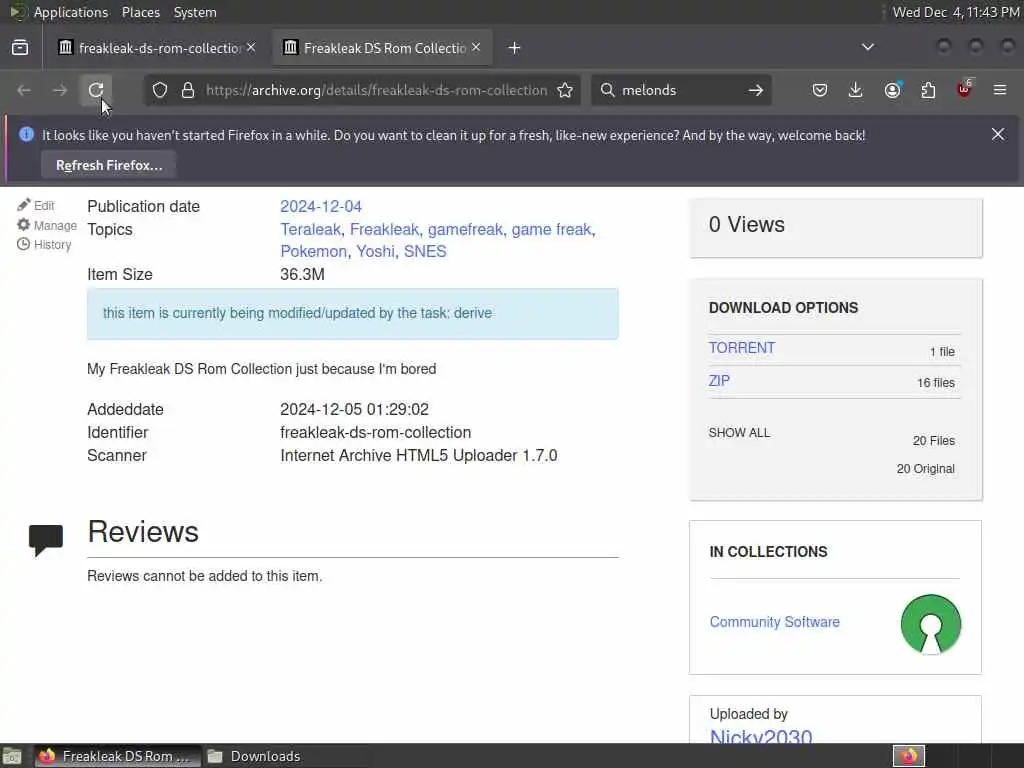Image resolution: width=1024 pixels, height=768 pixels.
Task: Open the Freakleak topic link
Action: (x=384, y=229)
